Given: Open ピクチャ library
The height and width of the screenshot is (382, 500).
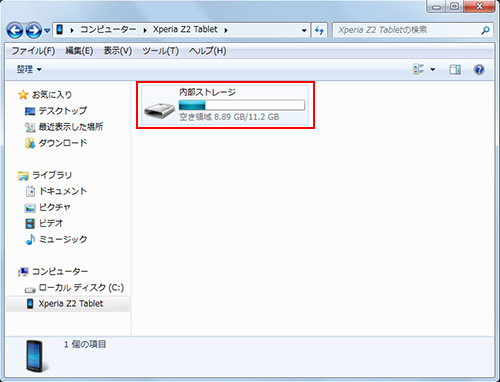Looking at the screenshot, I should coord(55,207).
